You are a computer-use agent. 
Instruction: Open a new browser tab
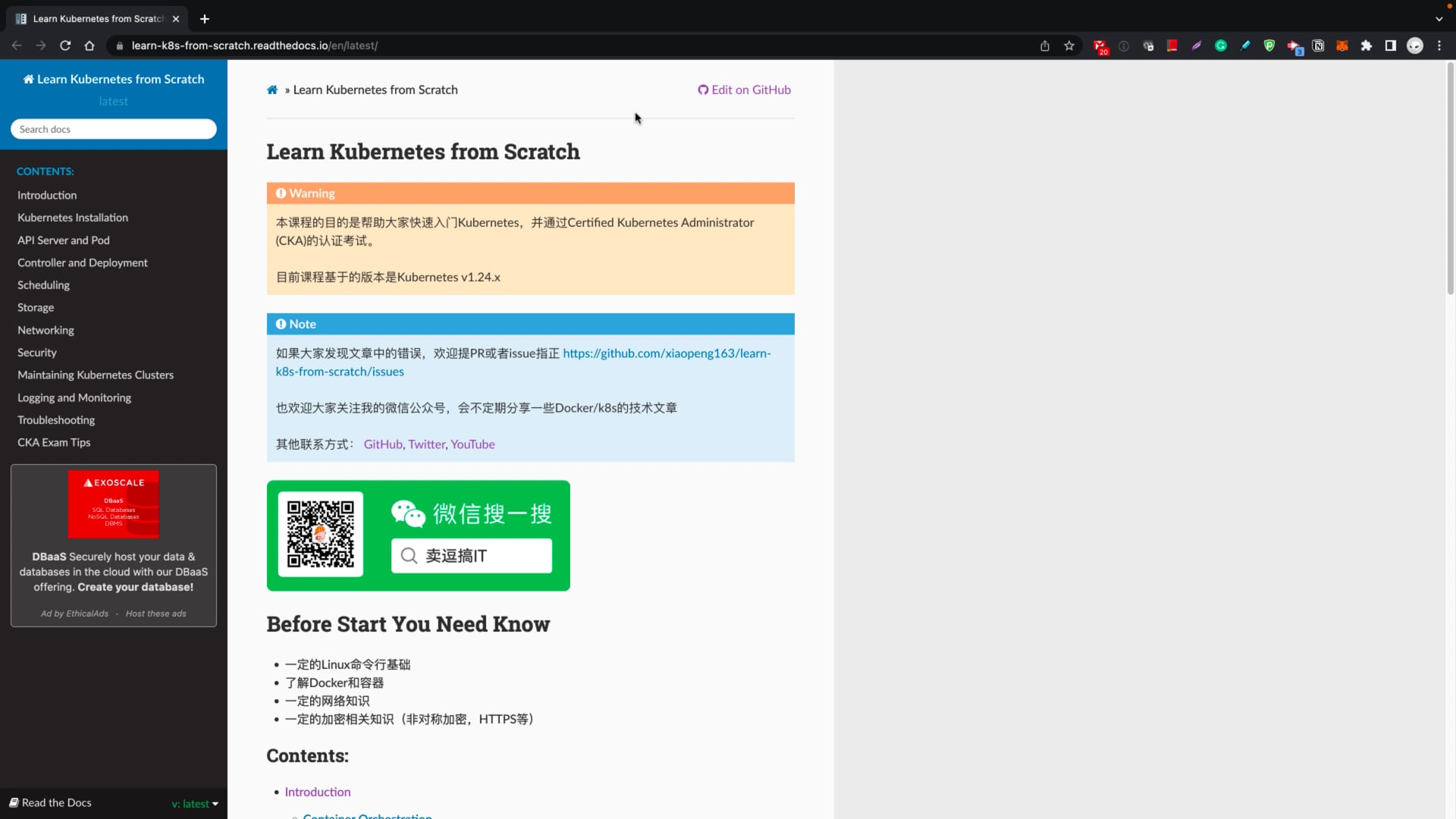pyautogui.click(x=205, y=19)
